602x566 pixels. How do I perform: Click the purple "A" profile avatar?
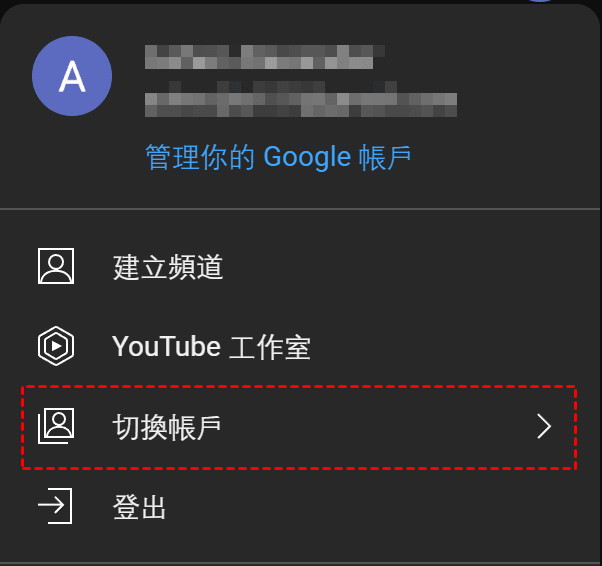click(x=72, y=76)
